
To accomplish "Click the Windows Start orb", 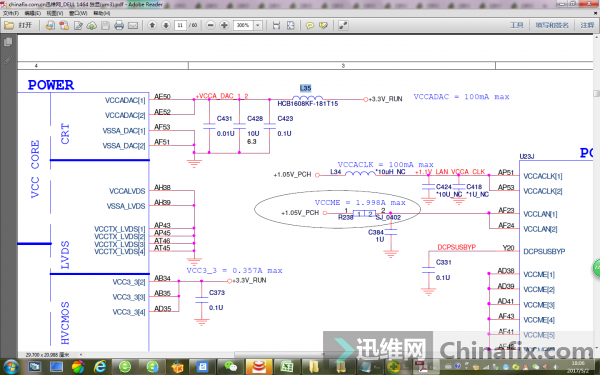I will [x=10, y=367].
